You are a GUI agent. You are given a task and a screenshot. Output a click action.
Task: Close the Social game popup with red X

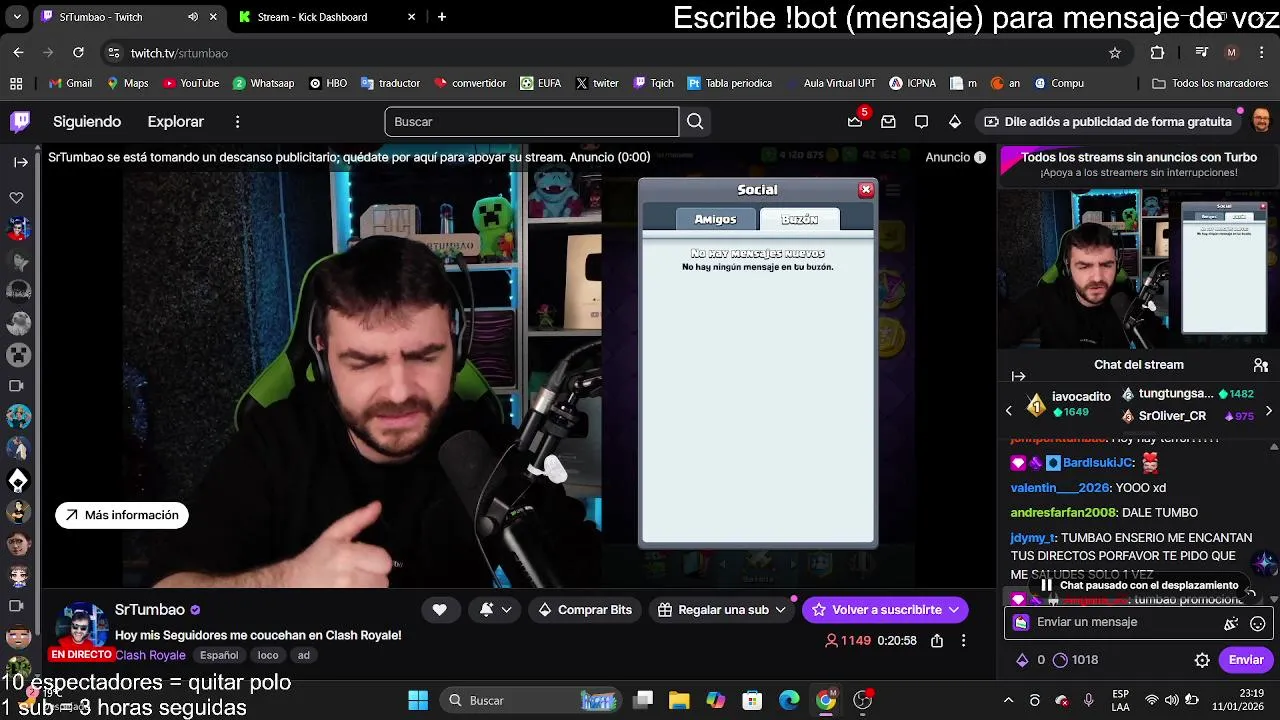[866, 190]
